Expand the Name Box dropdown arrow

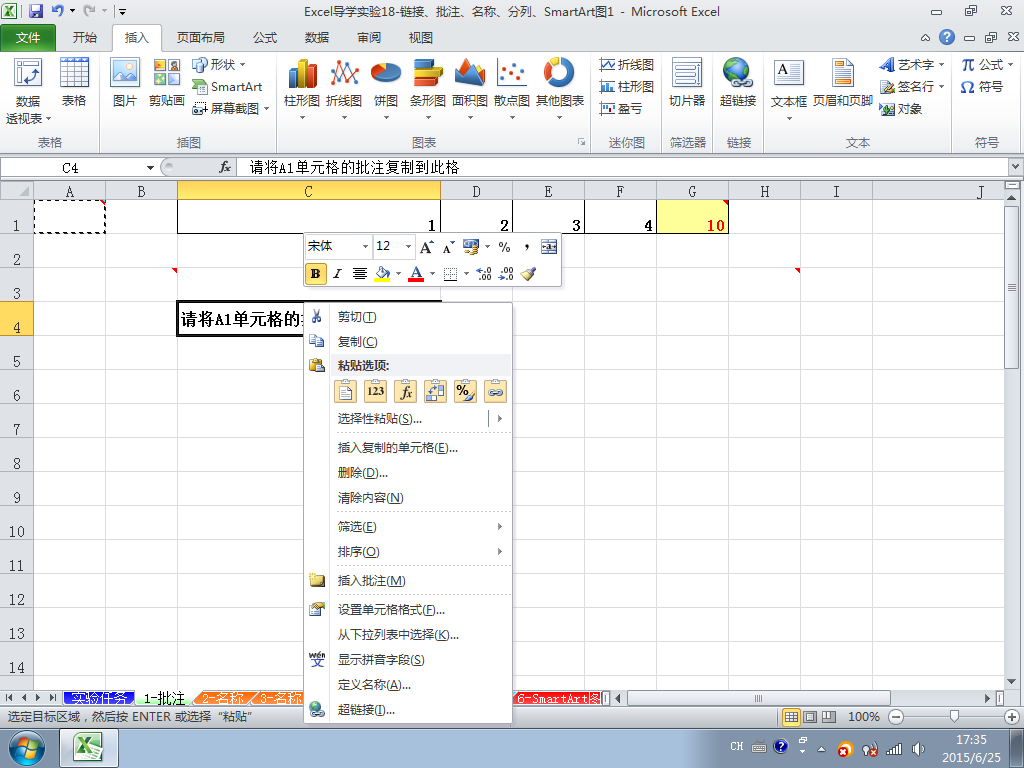(150, 168)
